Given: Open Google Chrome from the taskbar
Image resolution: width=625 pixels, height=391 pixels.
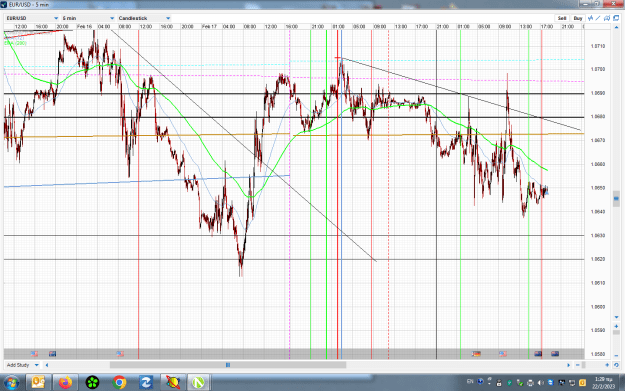Looking at the screenshot, I should pyautogui.click(x=119, y=383).
